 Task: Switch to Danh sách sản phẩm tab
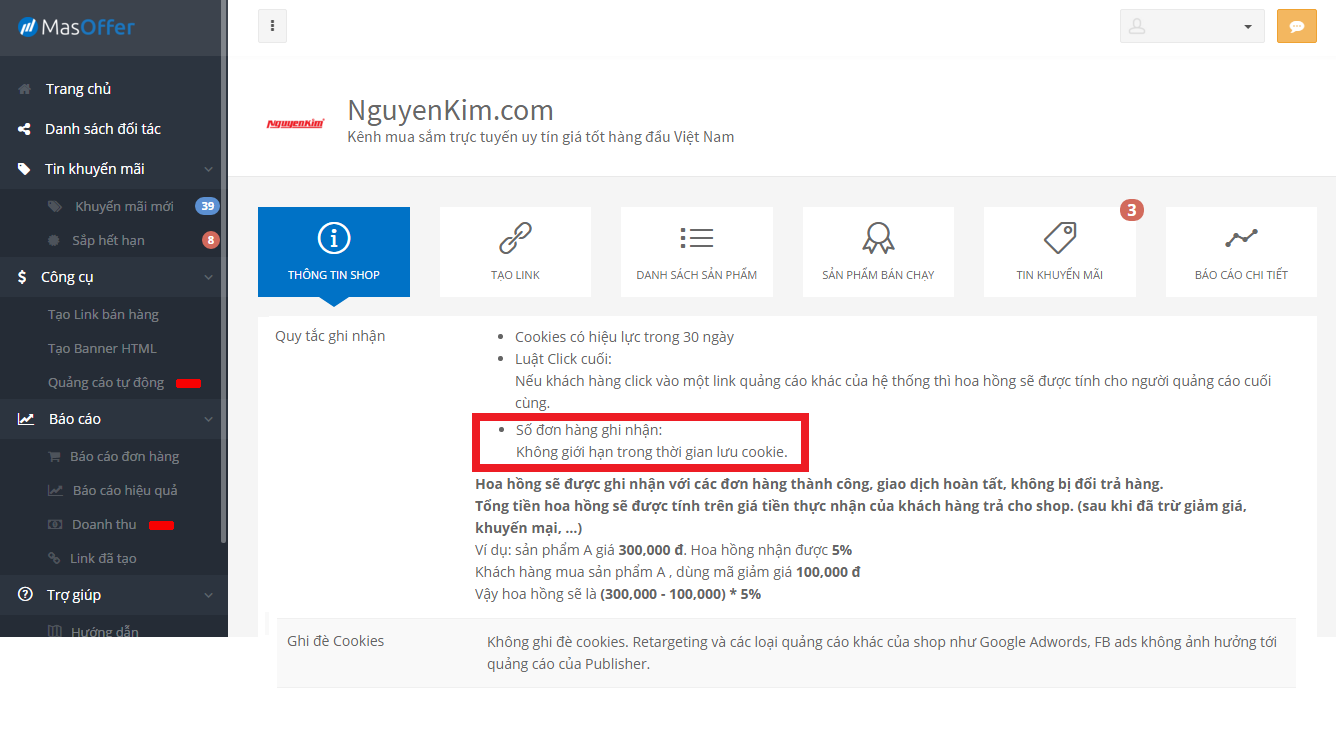click(x=697, y=252)
